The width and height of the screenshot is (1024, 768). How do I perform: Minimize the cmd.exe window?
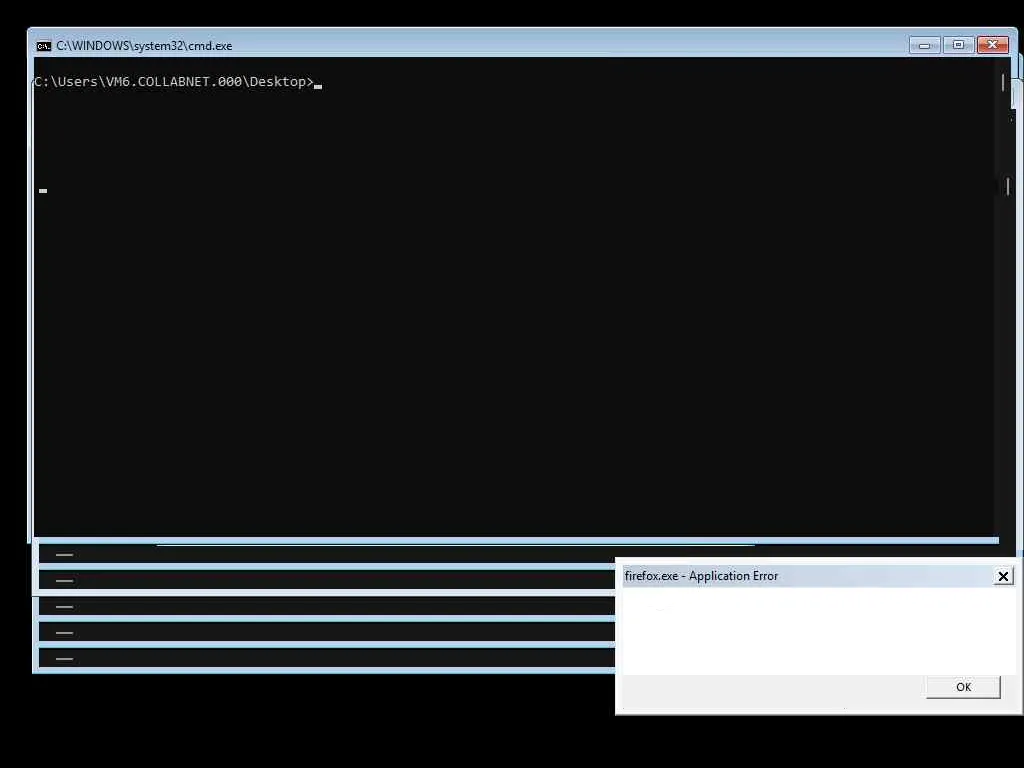[925, 45]
